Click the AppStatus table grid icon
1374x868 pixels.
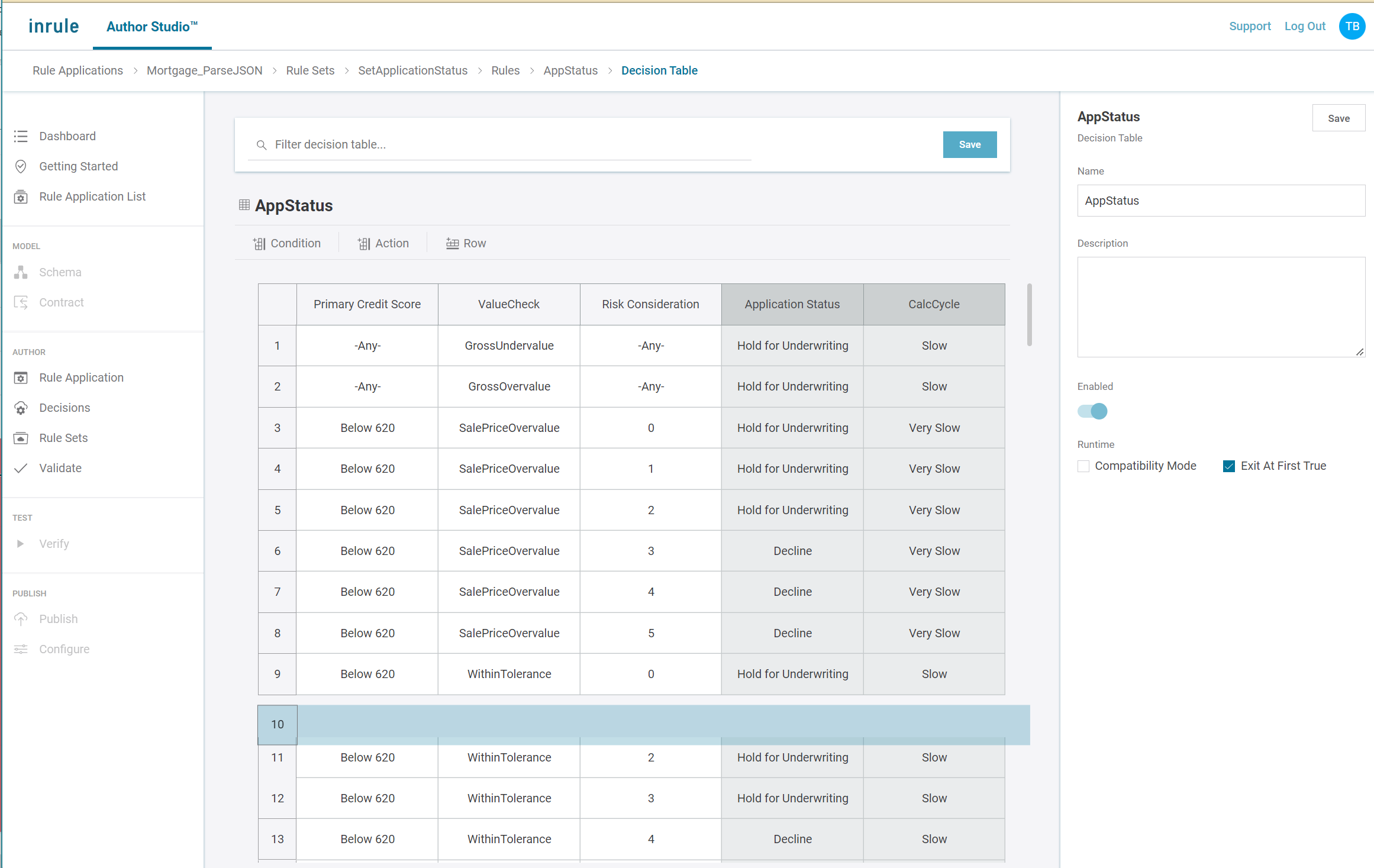click(244, 205)
